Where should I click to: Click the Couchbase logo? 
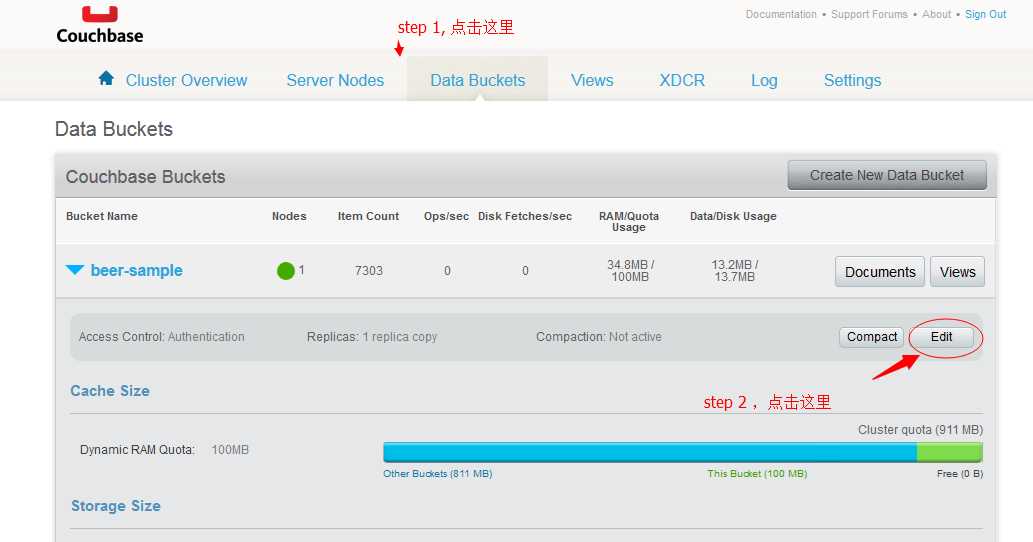[x=99, y=25]
